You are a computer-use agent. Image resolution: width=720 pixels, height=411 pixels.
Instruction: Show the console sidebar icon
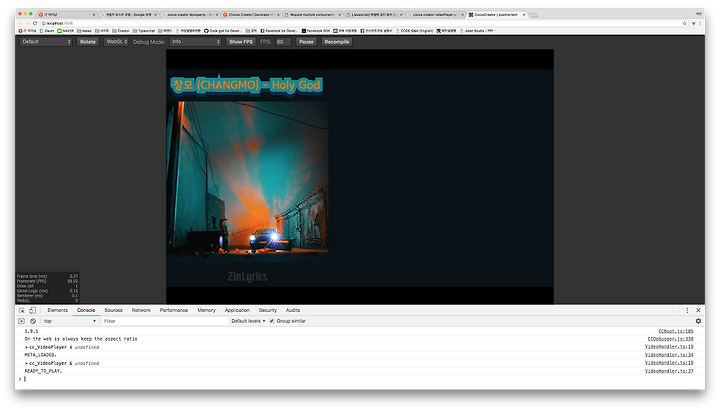tap(22, 321)
